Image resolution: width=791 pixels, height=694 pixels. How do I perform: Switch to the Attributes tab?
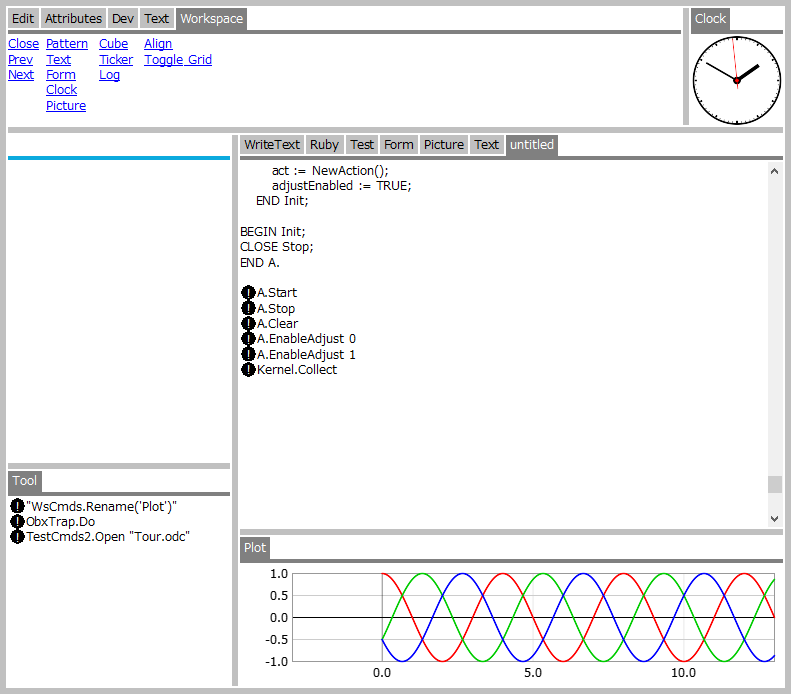74,19
